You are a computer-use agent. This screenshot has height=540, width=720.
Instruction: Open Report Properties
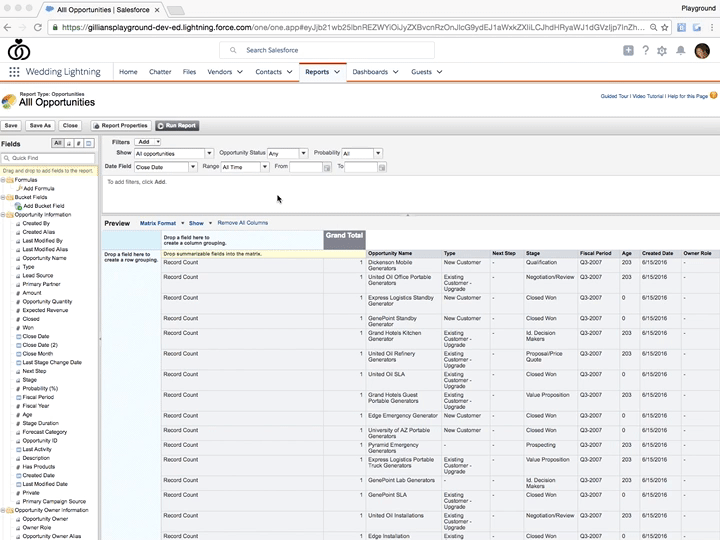pyautogui.click(x=121, y=126)
